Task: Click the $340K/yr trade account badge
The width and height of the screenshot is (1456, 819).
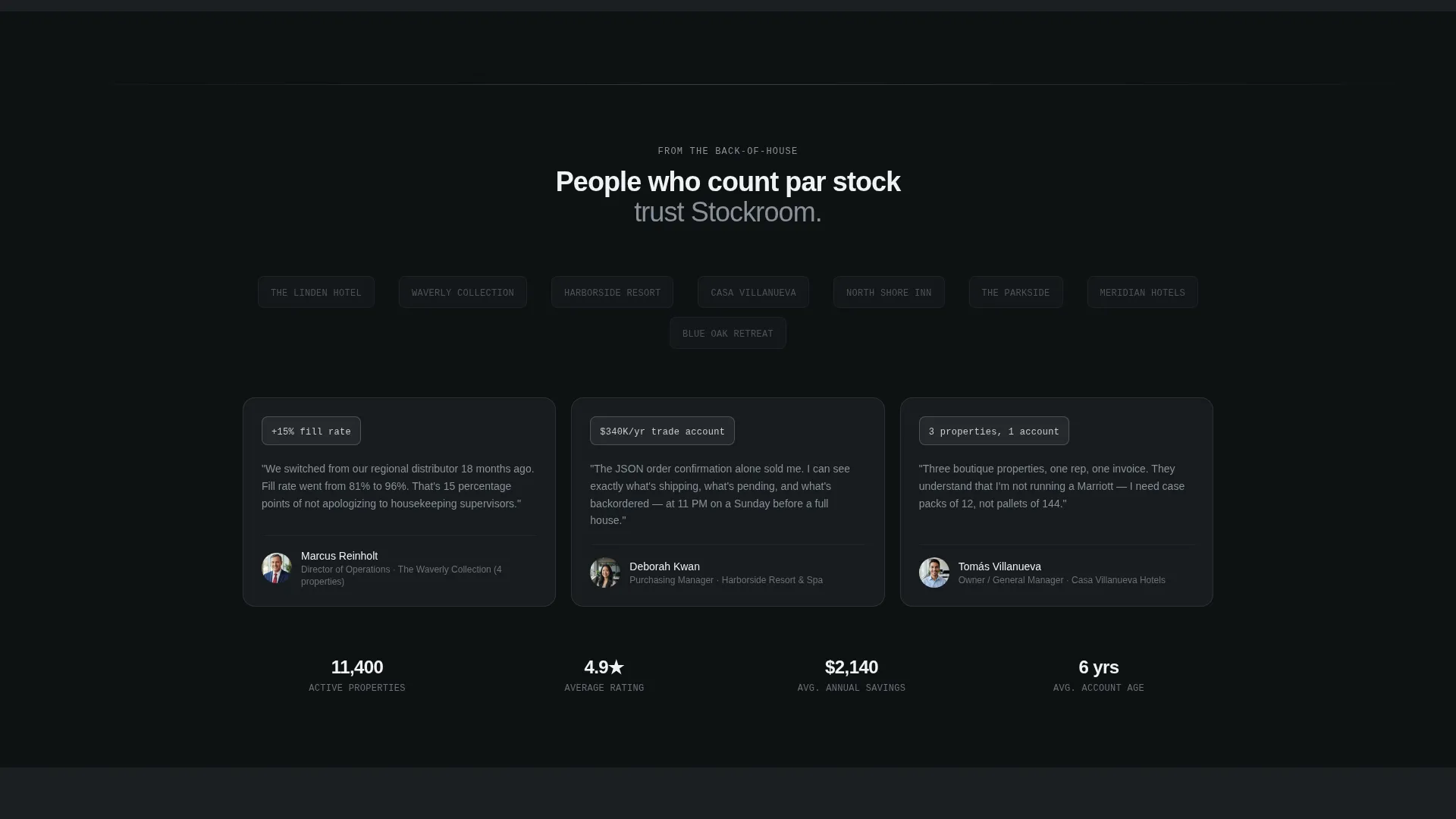Action: click(x=662, y=431)
